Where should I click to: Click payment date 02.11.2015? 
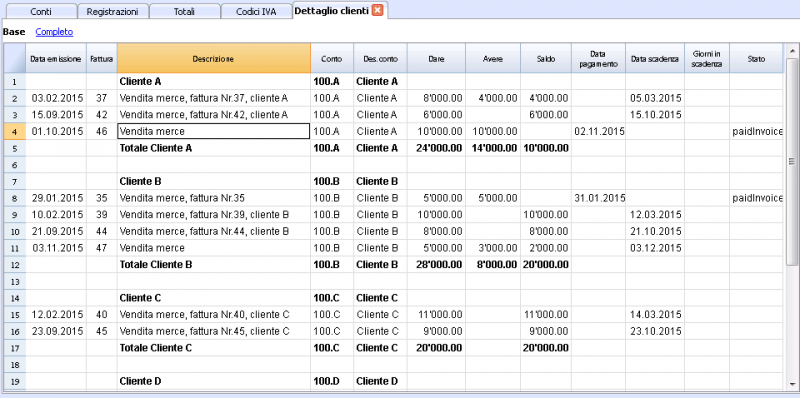coord(598,132)
